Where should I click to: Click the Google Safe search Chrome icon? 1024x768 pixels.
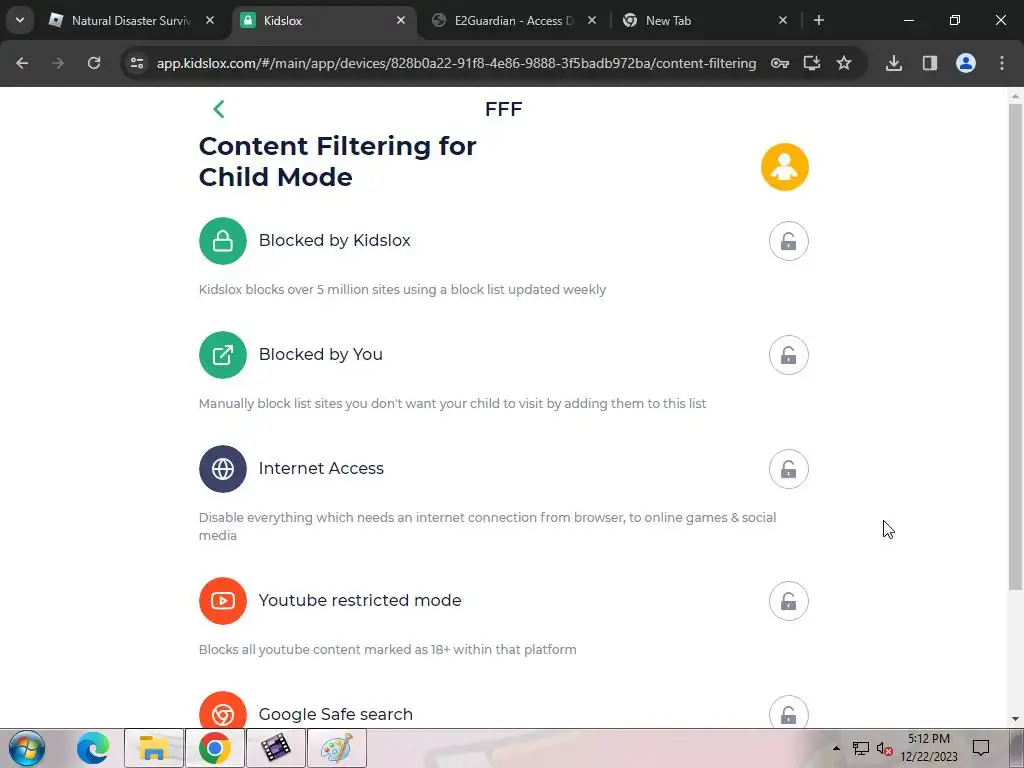[223, 711]
